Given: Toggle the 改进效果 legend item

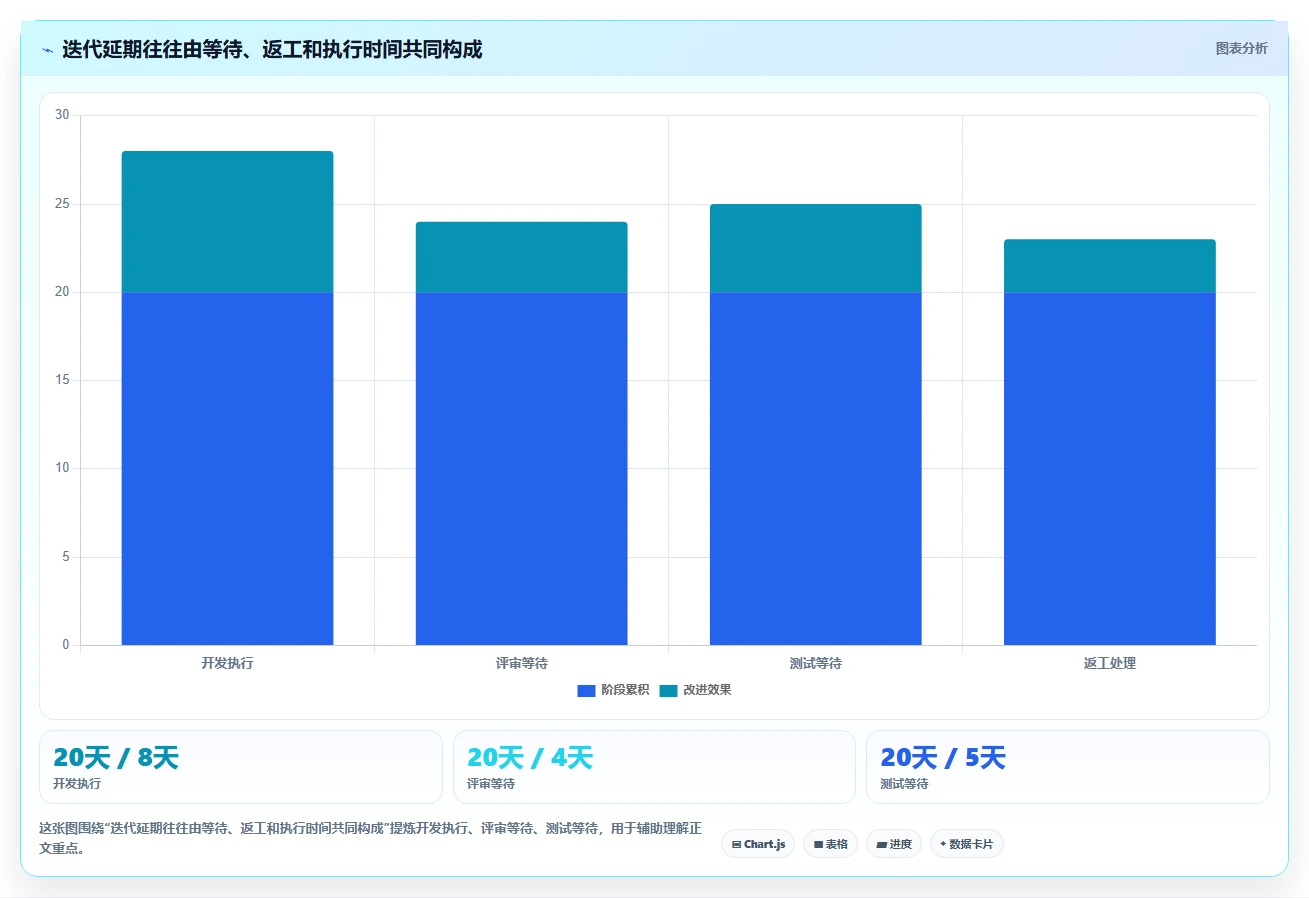Looking at the screenshot, I should 695,690.
